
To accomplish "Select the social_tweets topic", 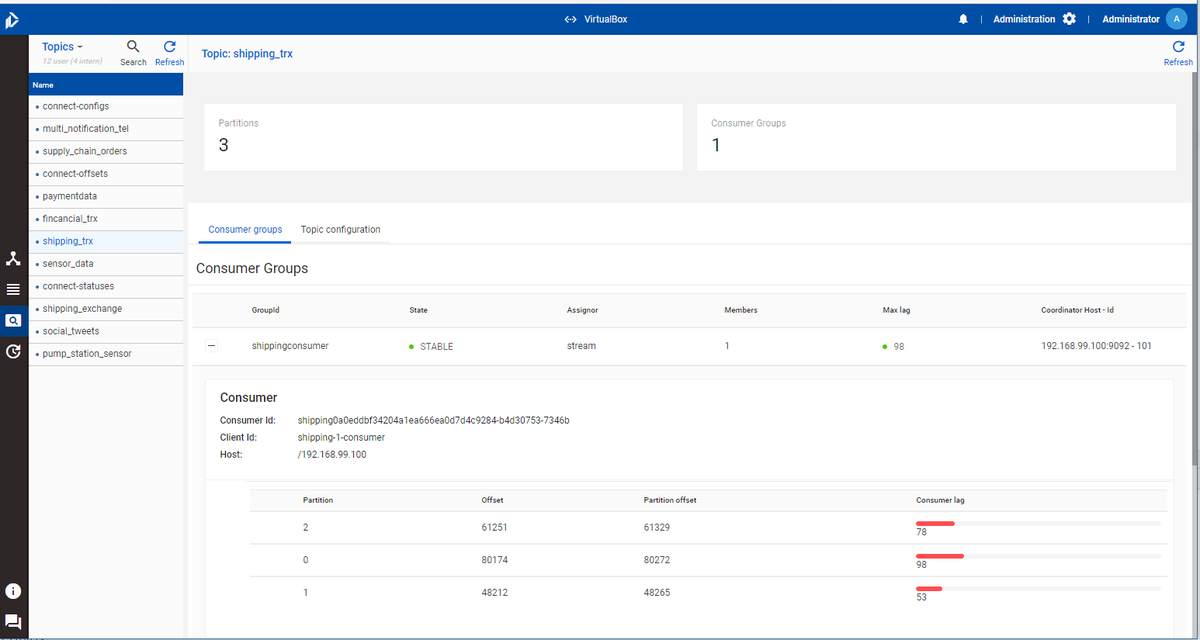I will [x=106, y=331].
